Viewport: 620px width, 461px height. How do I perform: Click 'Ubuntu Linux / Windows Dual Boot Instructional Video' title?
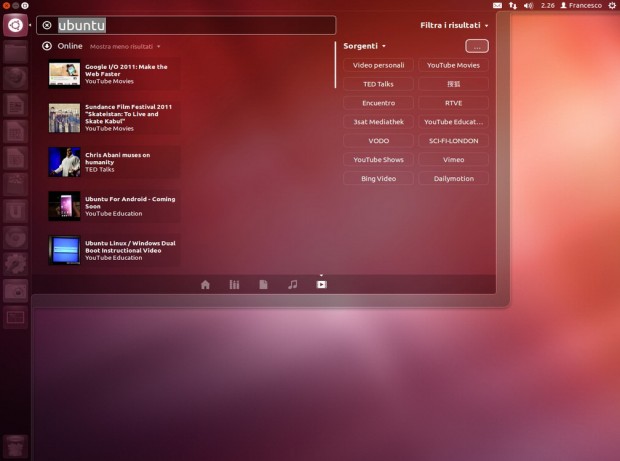130,247
